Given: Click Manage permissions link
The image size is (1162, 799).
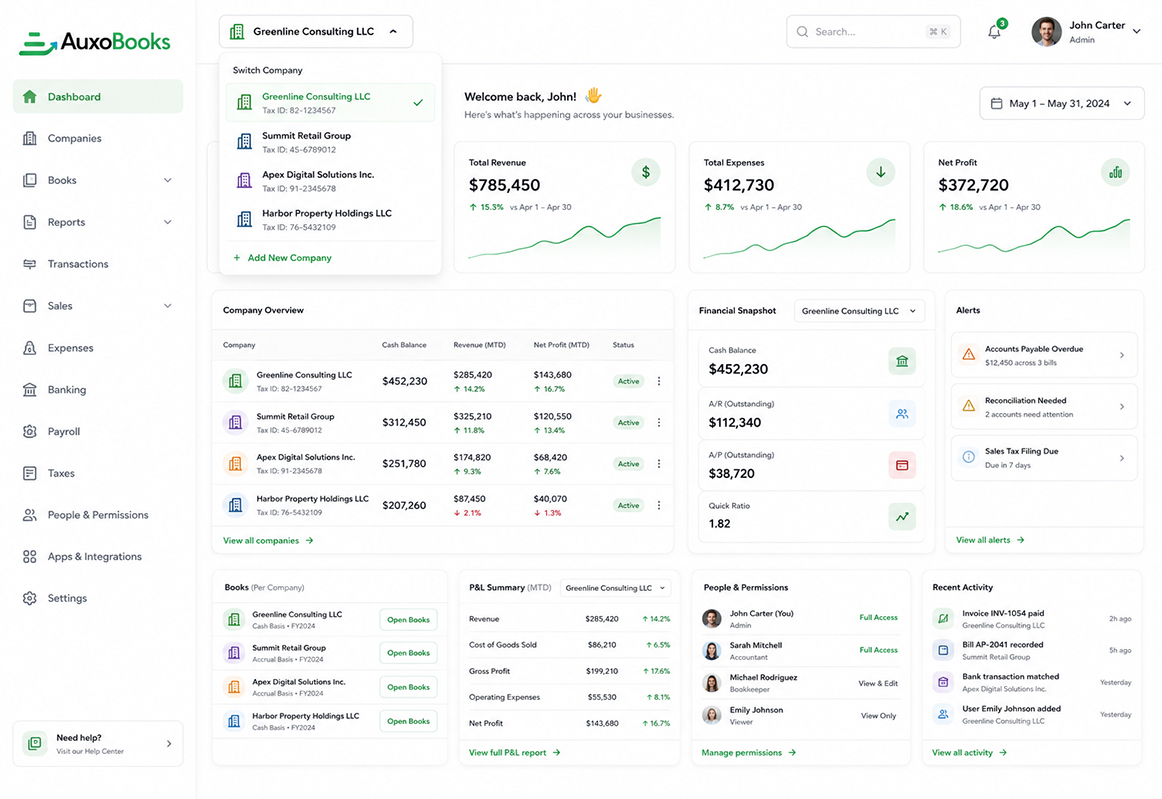Looking at the screenshot, I should coord(748,753).
